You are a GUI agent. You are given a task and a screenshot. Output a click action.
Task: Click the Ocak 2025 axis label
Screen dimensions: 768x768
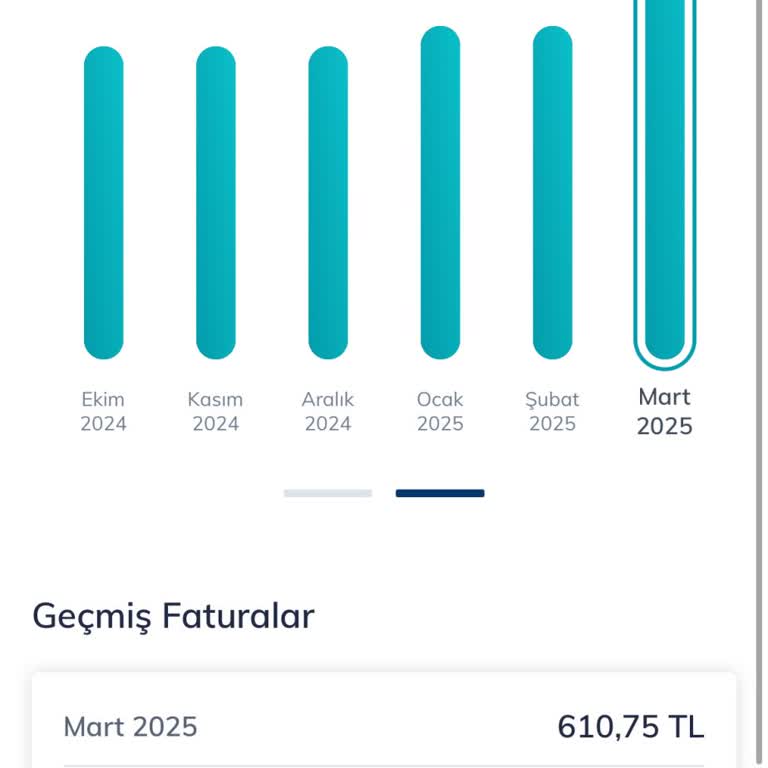(440, 411)
